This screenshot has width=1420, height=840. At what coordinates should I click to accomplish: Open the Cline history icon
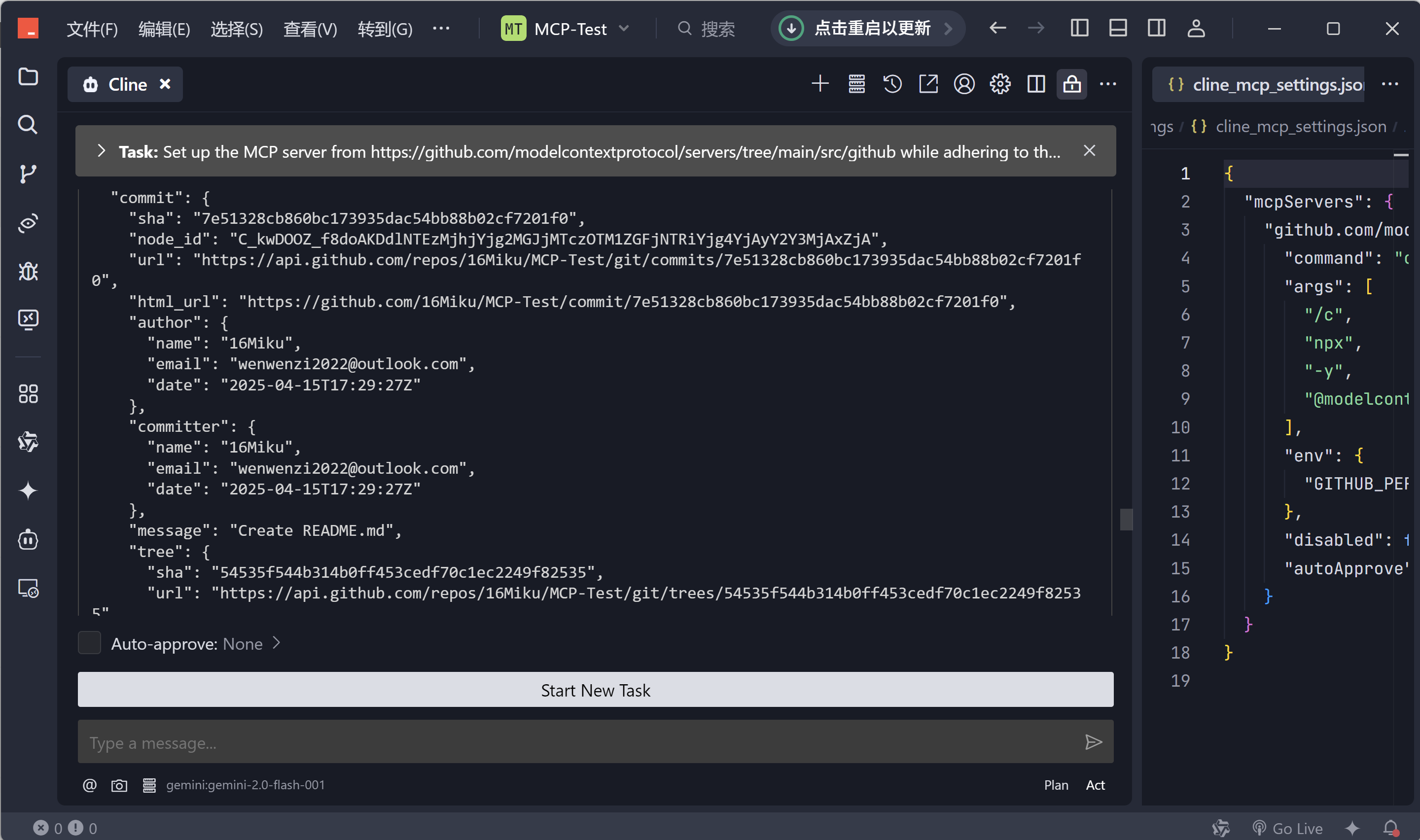[x=892, y=84]
